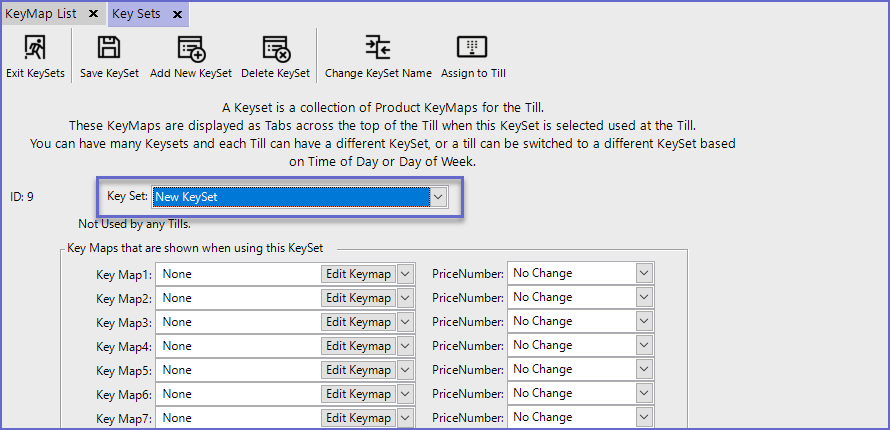
Task: Close the KeyMap List tab
Action: coord(93,14)
